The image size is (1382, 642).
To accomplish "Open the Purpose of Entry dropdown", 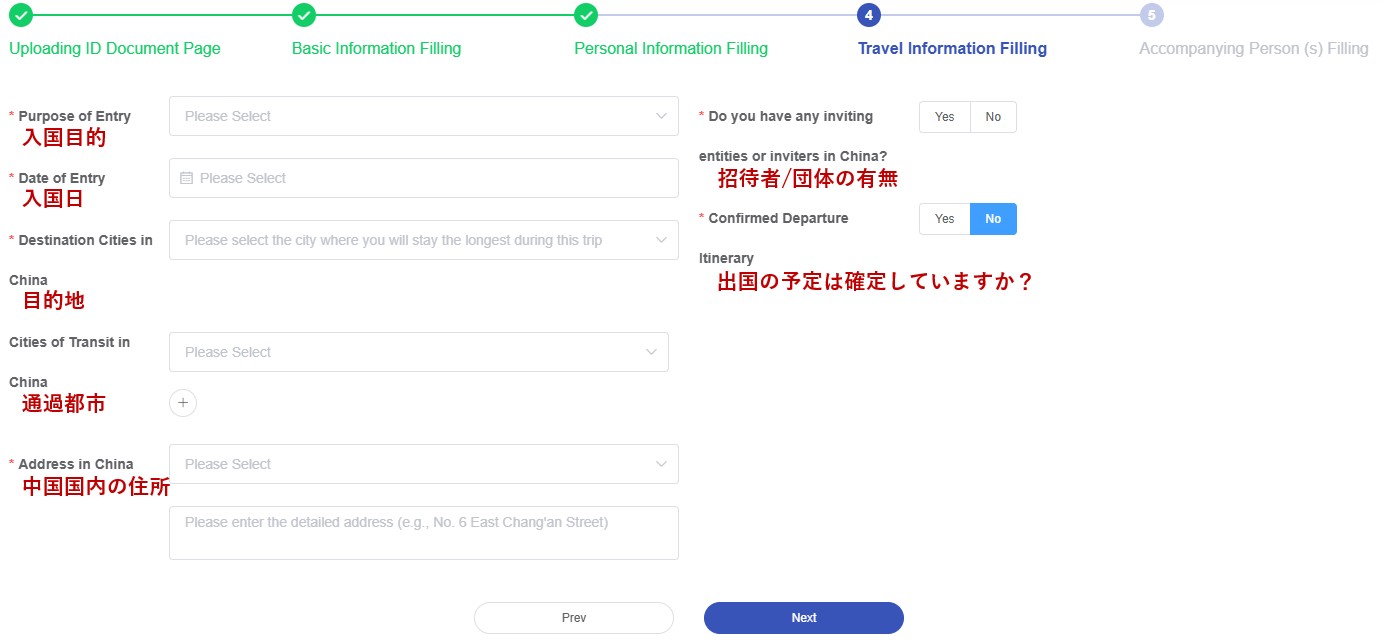I will point(423,116).
